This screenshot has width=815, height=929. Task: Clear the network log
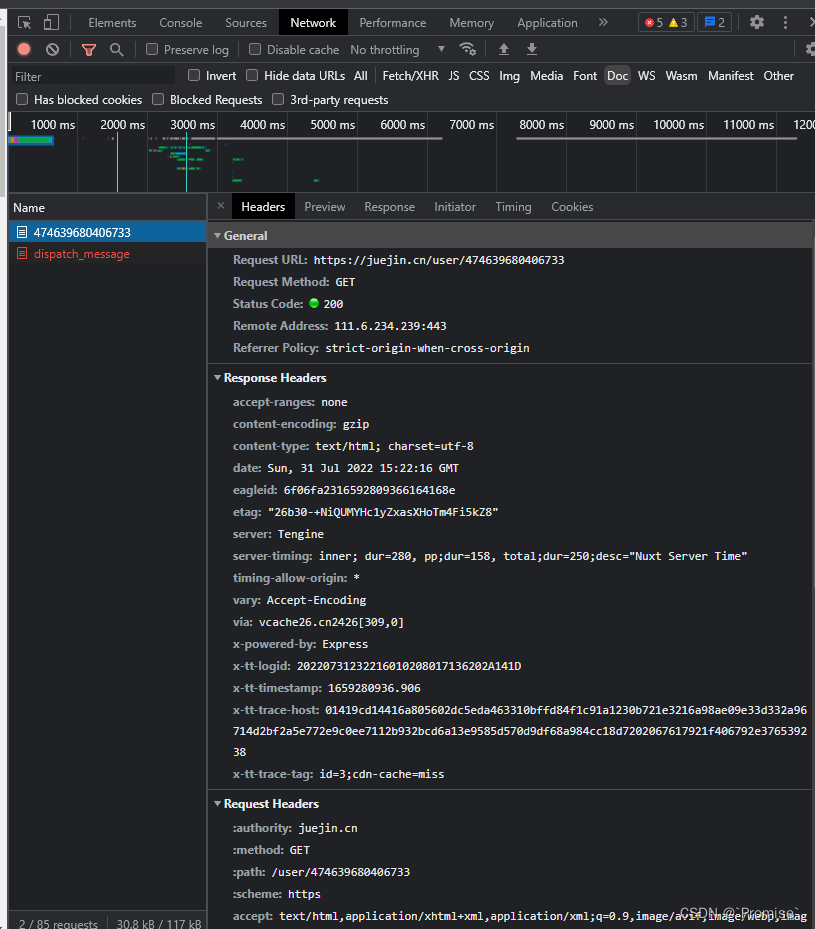pos(53,49)
